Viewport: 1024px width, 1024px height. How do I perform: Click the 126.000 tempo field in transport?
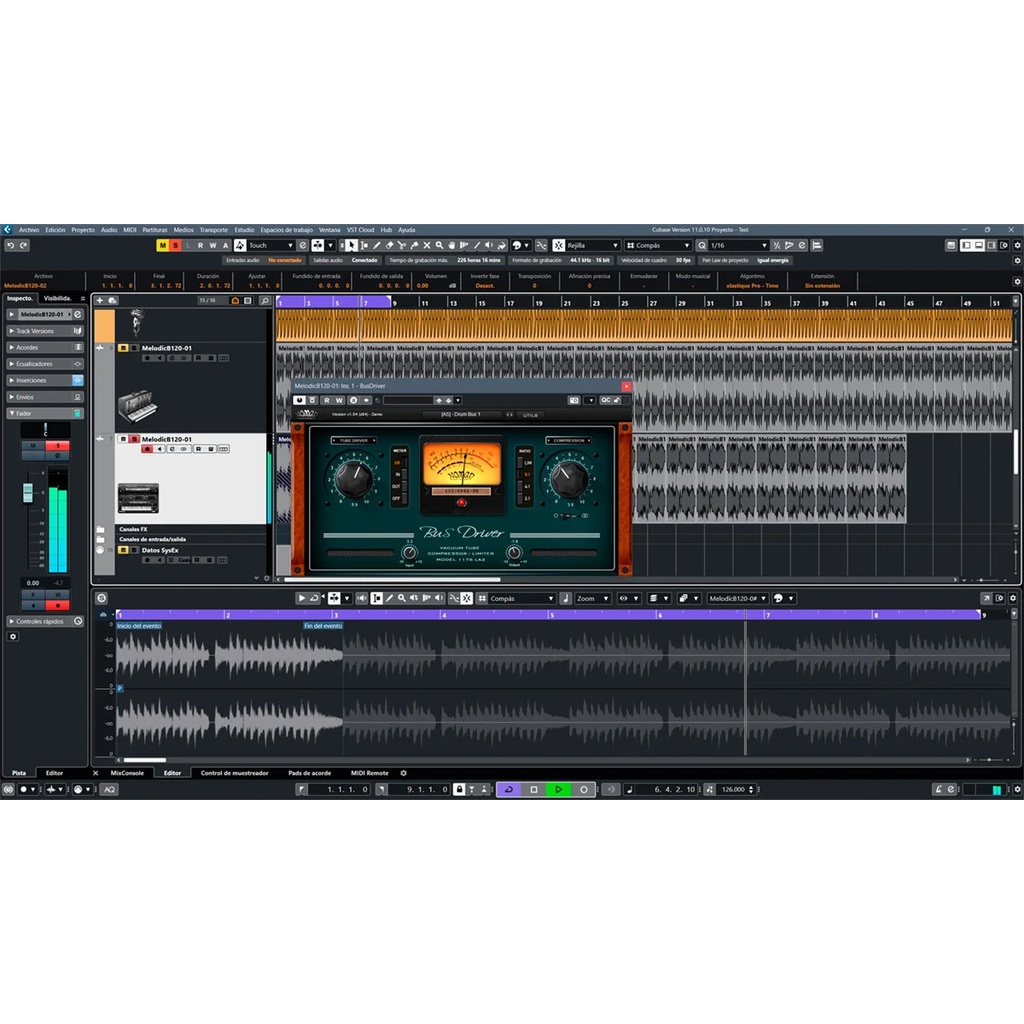(x=733, y=790)
